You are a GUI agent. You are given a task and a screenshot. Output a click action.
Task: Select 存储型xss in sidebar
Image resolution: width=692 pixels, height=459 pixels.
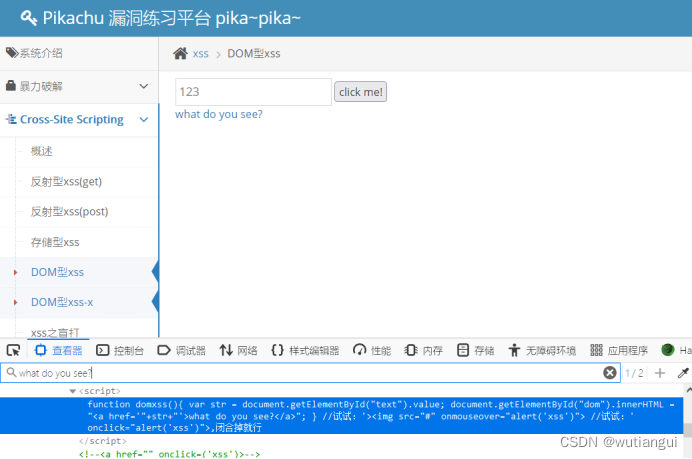pyautogui.click(x=55, y=242)
